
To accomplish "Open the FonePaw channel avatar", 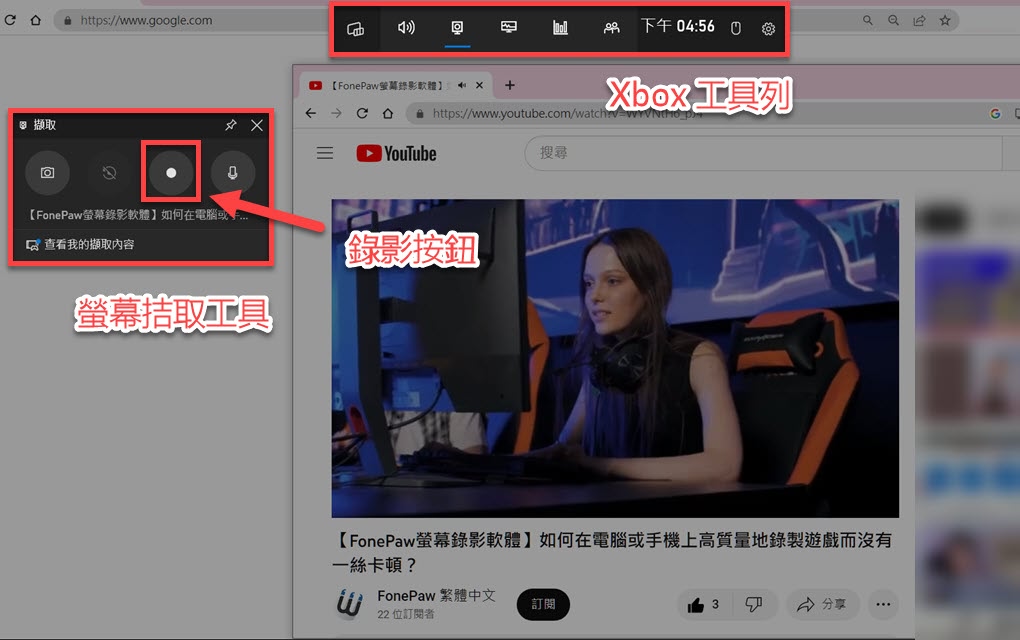I will point(350,604).
